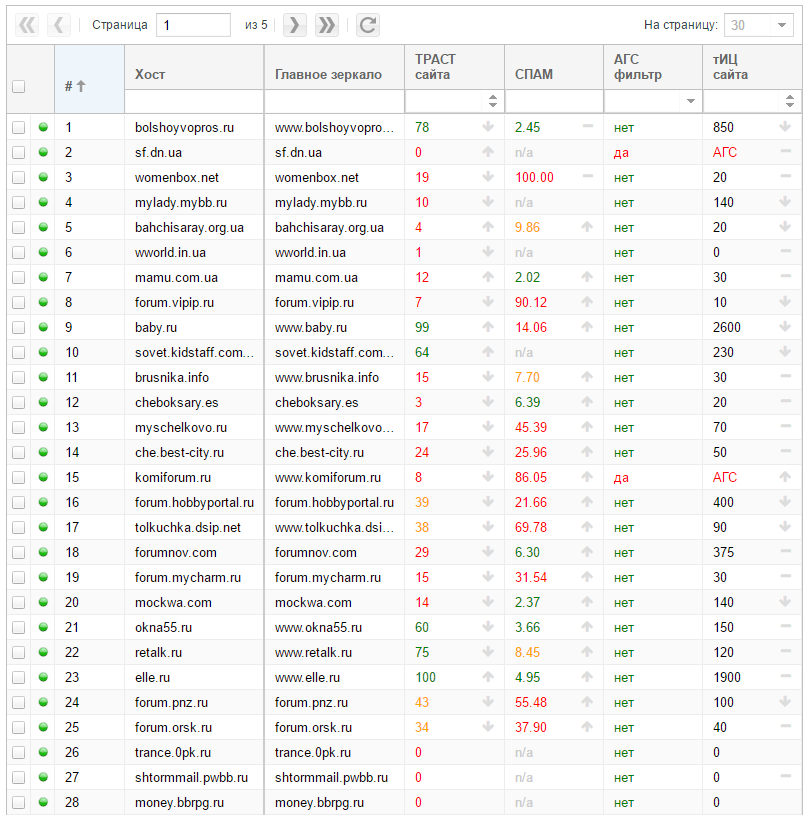Click spam up arrow for forum.orsk.ru

(x=587, y=726)
